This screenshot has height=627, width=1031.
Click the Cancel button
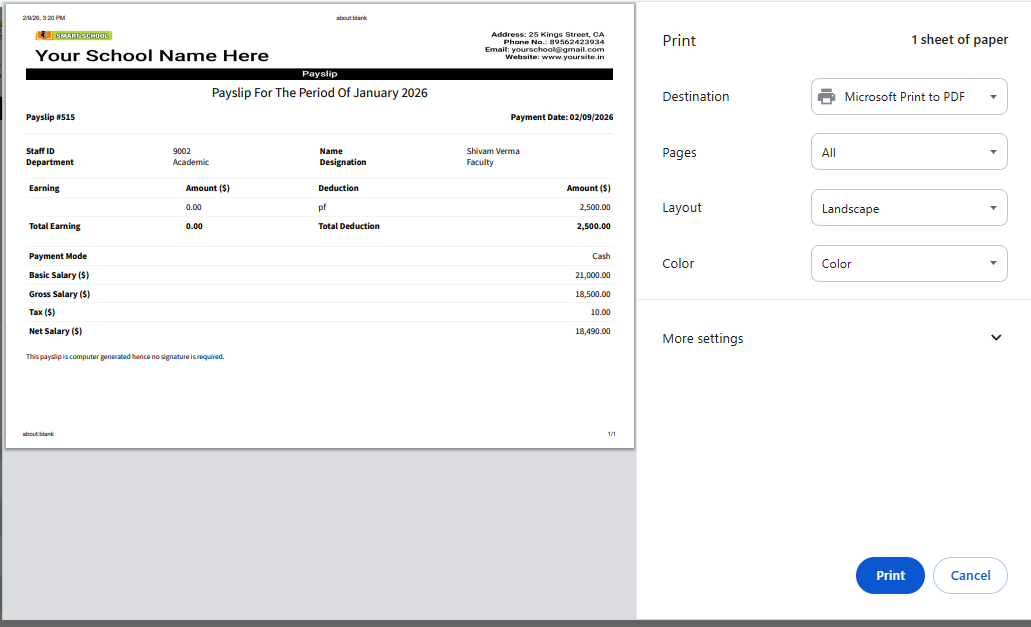(x=969, y=575)
